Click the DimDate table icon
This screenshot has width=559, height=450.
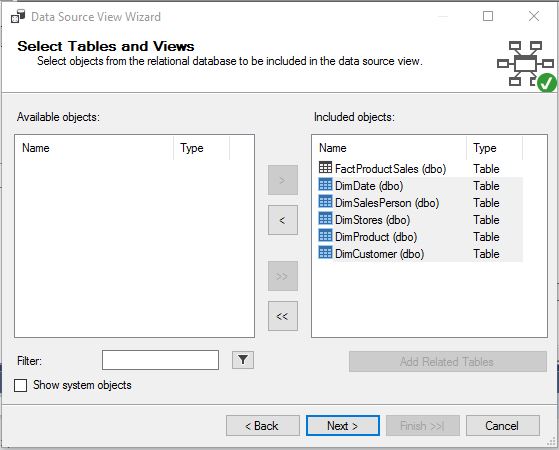[x=325, y=184]
